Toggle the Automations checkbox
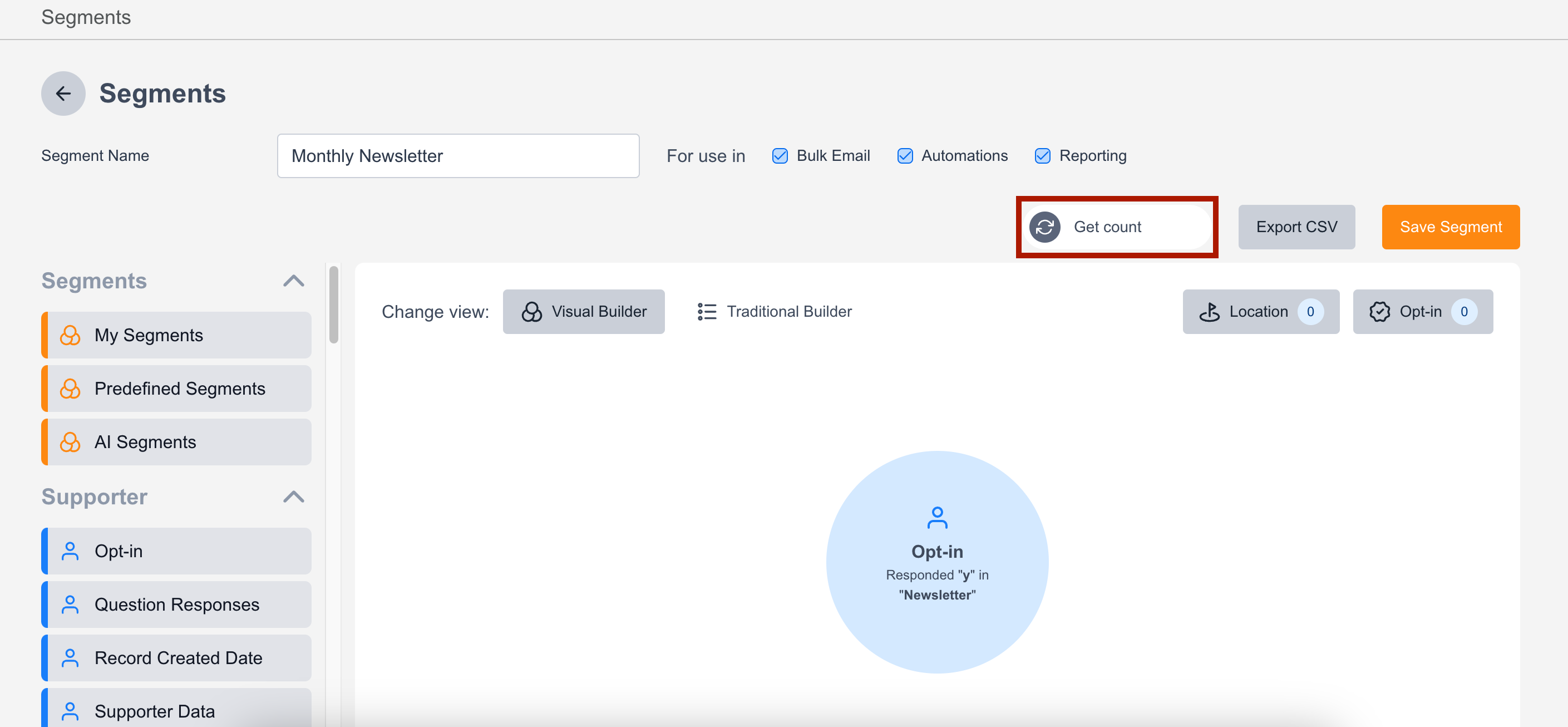This screenshot has height=727, width=1568. [x=905, y=156]
